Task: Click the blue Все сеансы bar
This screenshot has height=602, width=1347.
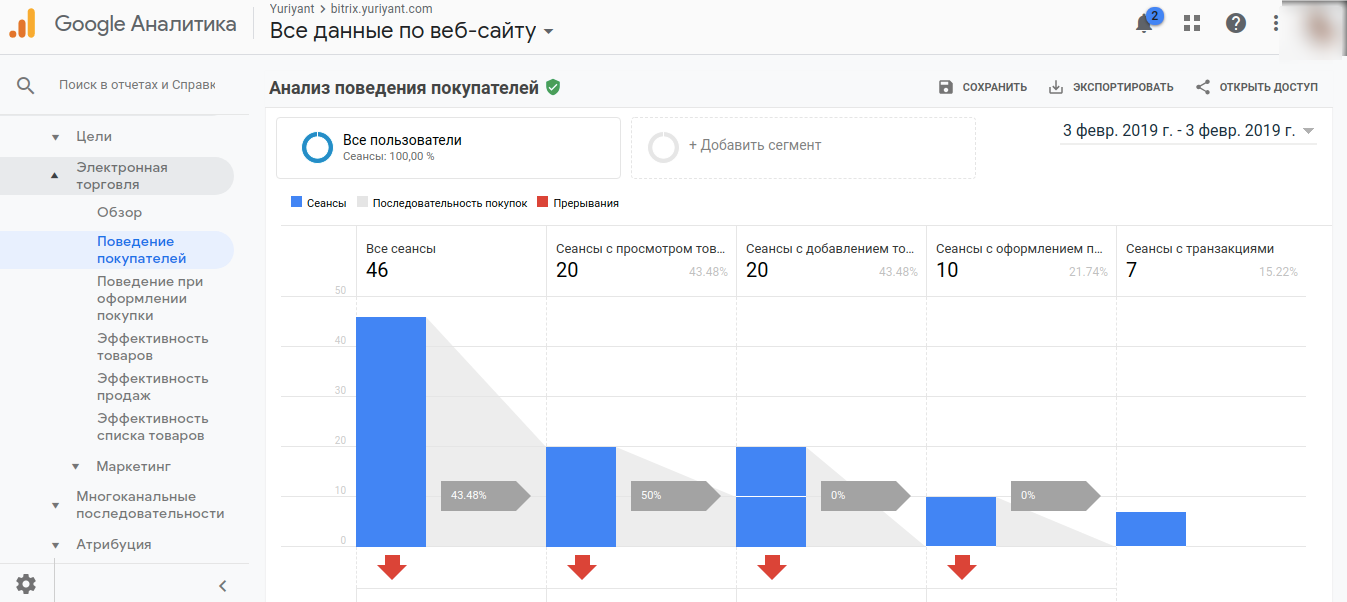Action: (x=391, y=432)
